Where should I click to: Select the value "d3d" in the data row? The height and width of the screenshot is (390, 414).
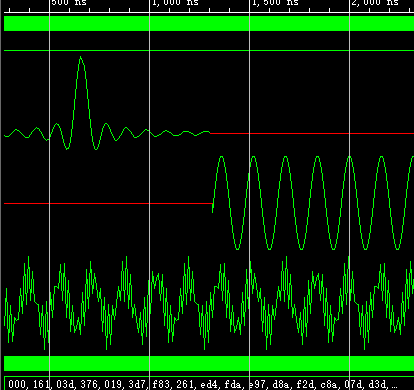[377, 384]
